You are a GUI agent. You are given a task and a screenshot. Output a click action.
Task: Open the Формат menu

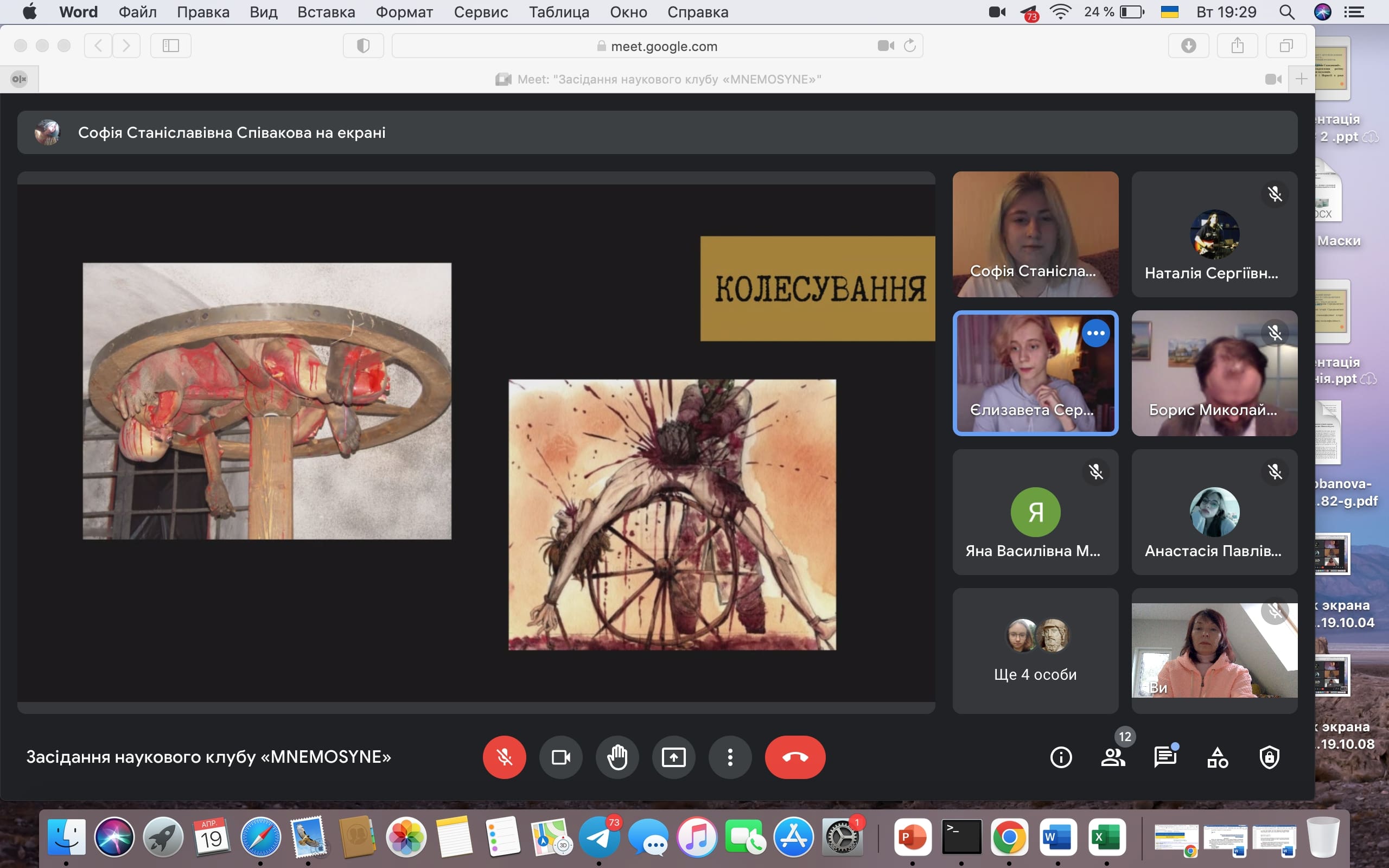[x=404, y=12]
